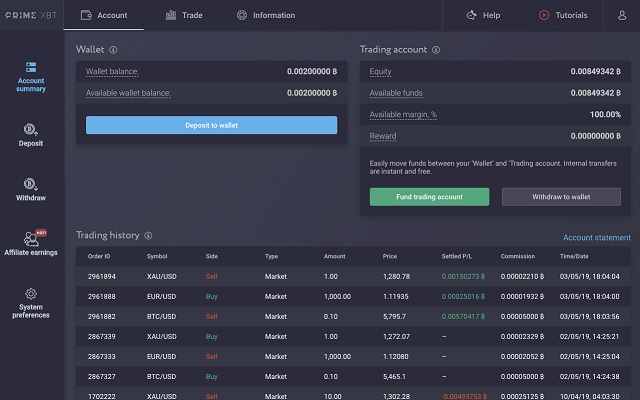640x400 pixels.
Task: Open the Account statement link
Action: pyautogui.click(x=596, y=238)
